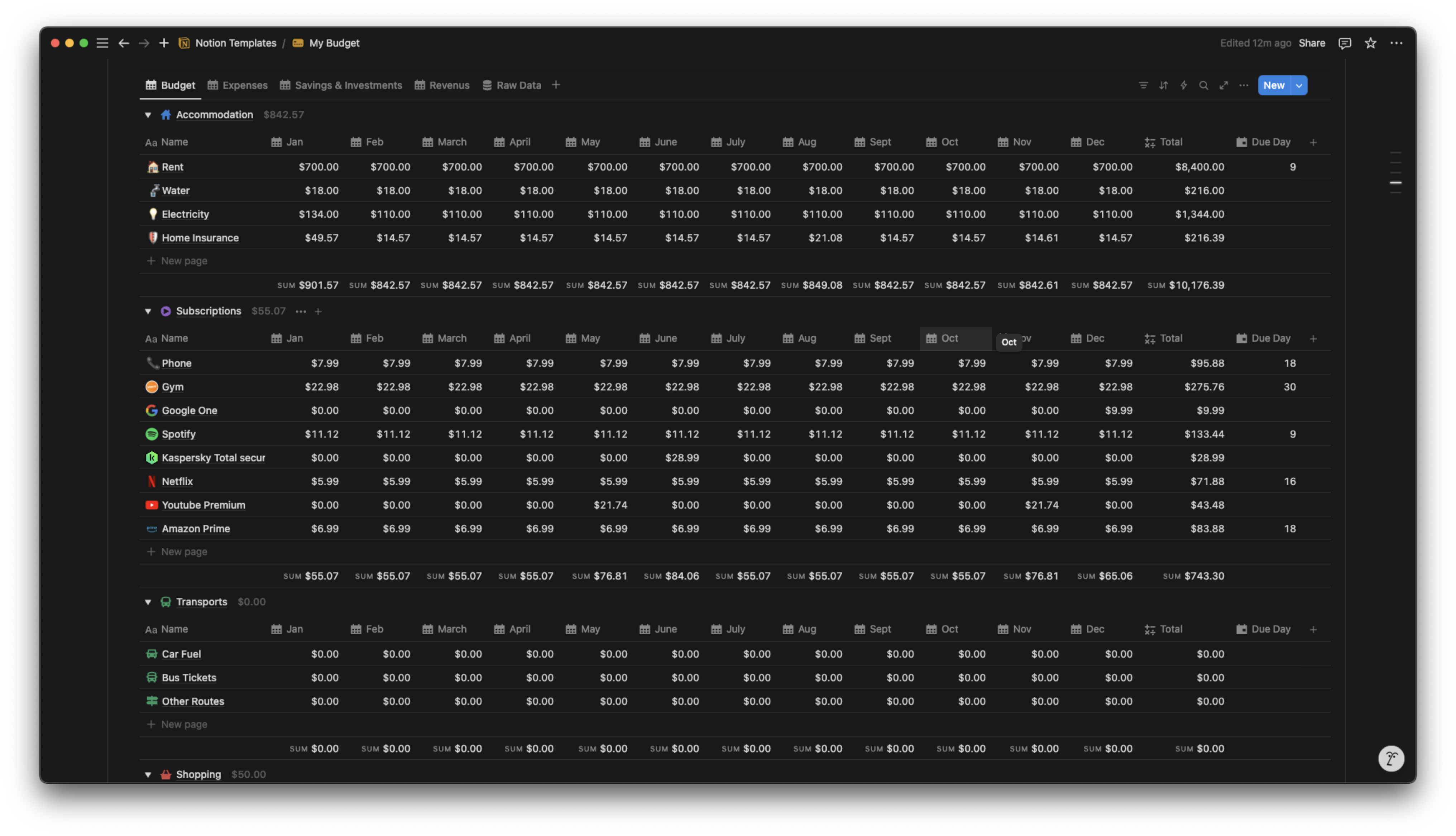This screenshot has height=836, width=1456.
Task: Open the sort arrows icon
Action: 1163,85
